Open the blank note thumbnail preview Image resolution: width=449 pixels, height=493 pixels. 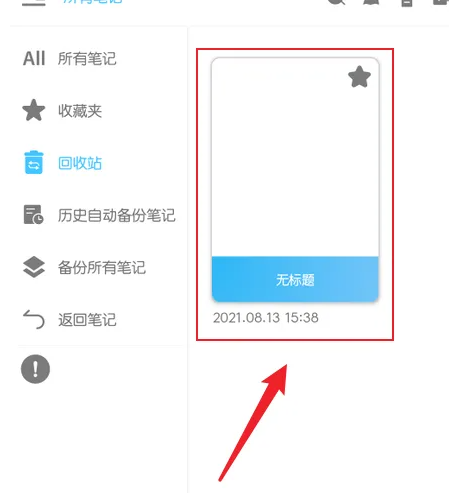295,157
